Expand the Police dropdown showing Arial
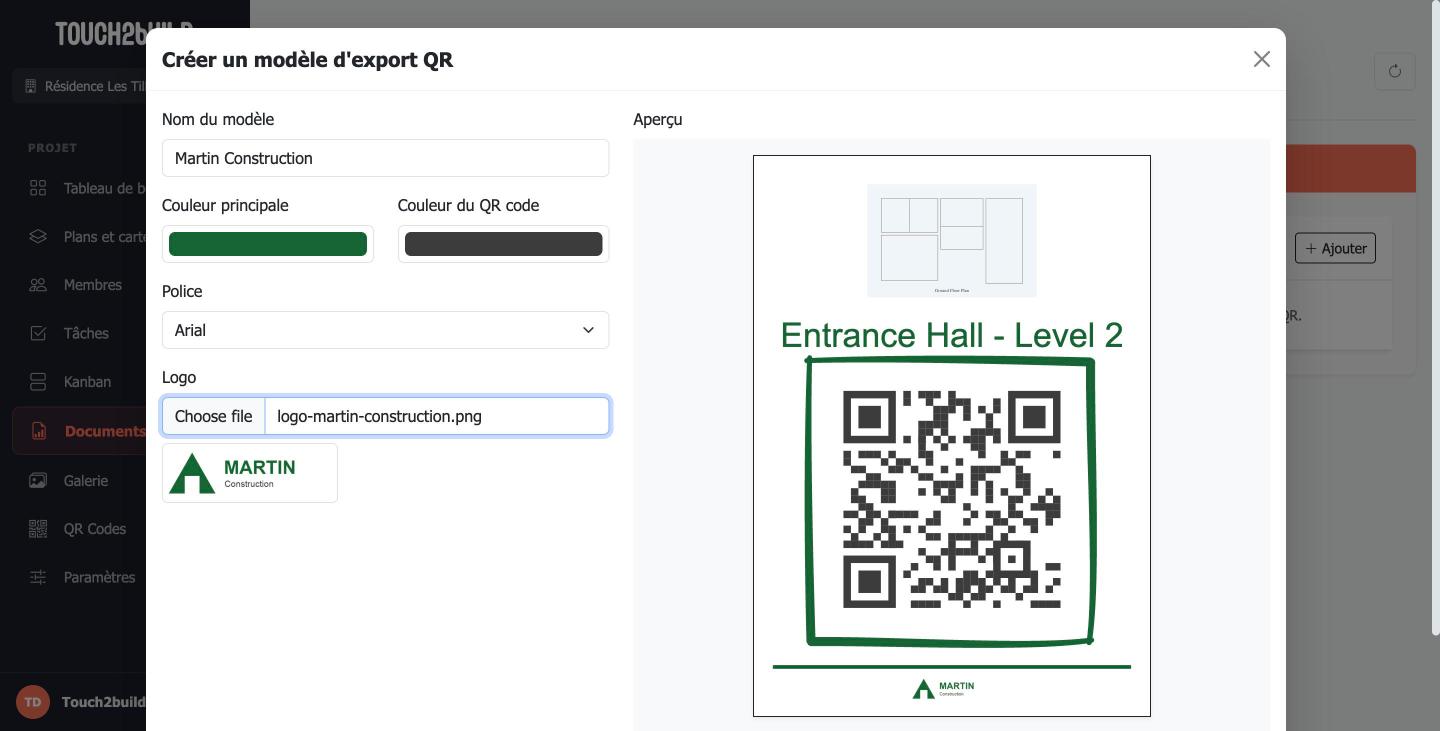This screenshot has width=1440, height=731. click(385, 330)
